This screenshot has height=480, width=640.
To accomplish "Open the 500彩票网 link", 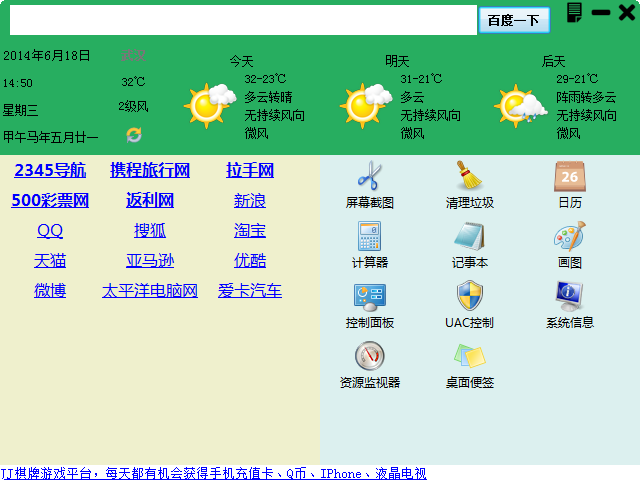I will point(50,200).
